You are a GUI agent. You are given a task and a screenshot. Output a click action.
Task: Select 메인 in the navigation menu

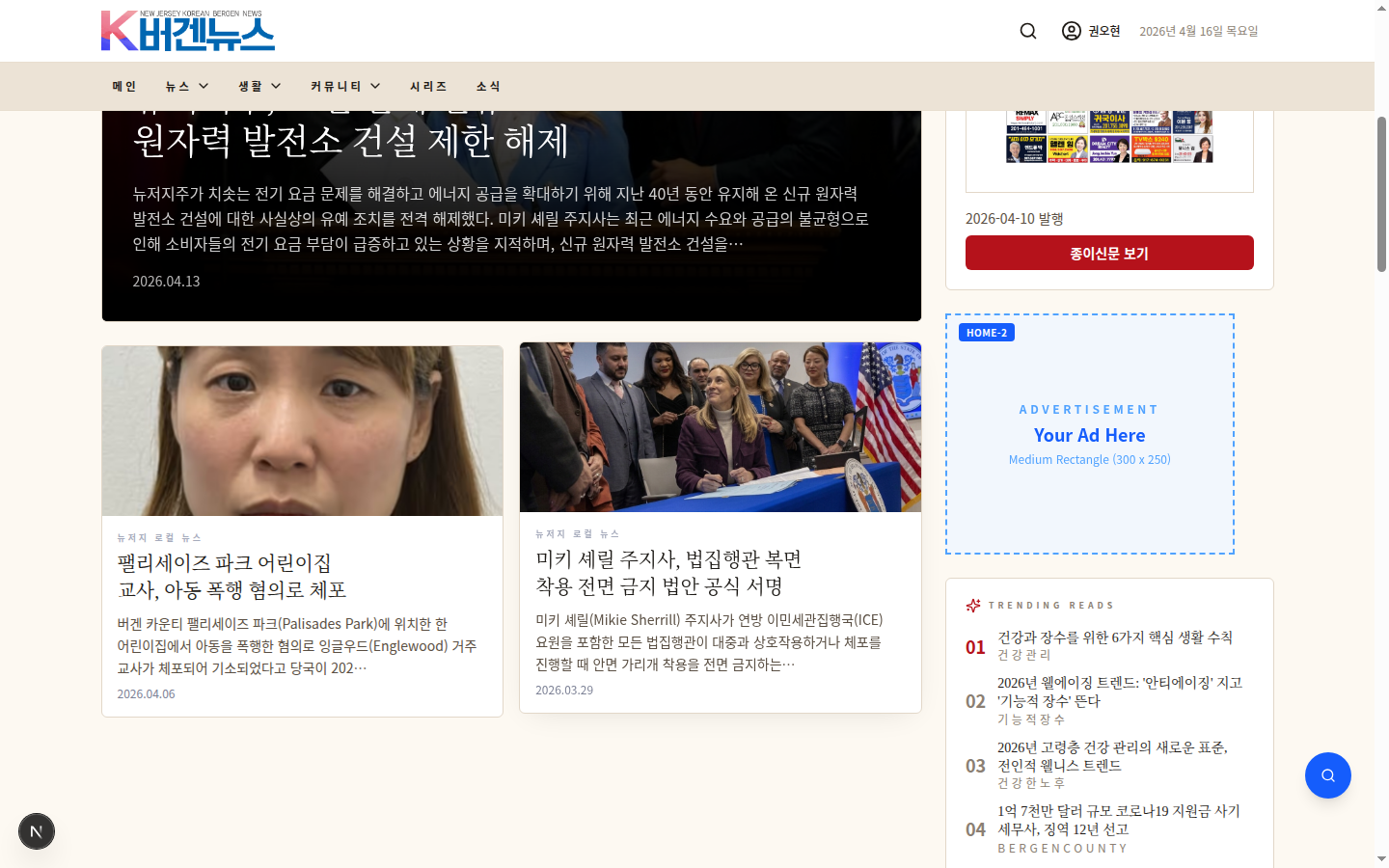pos(123,86)
